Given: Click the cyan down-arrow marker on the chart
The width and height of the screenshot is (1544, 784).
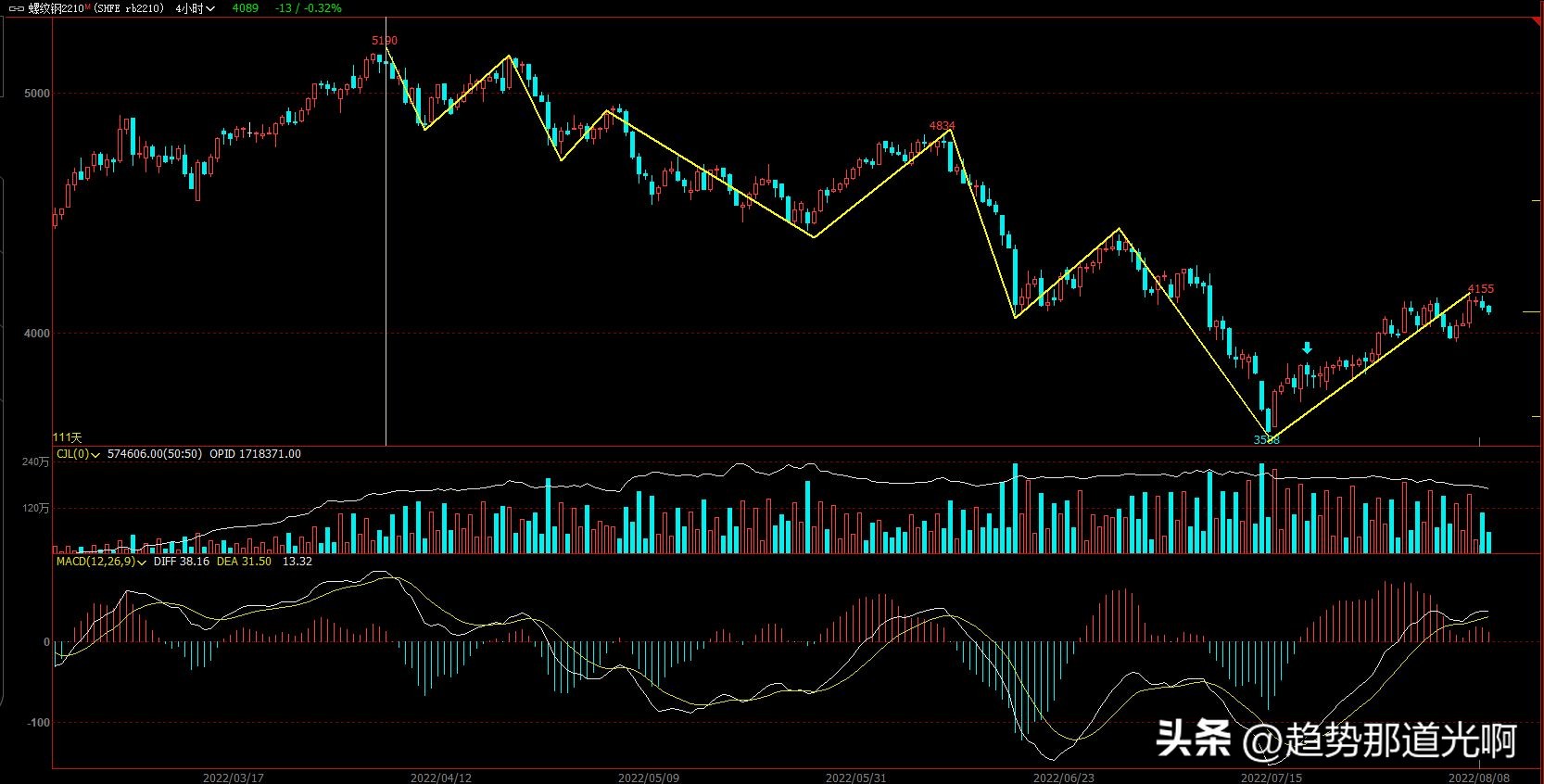Looking at the screenshot, I should tap(1307, 348).
